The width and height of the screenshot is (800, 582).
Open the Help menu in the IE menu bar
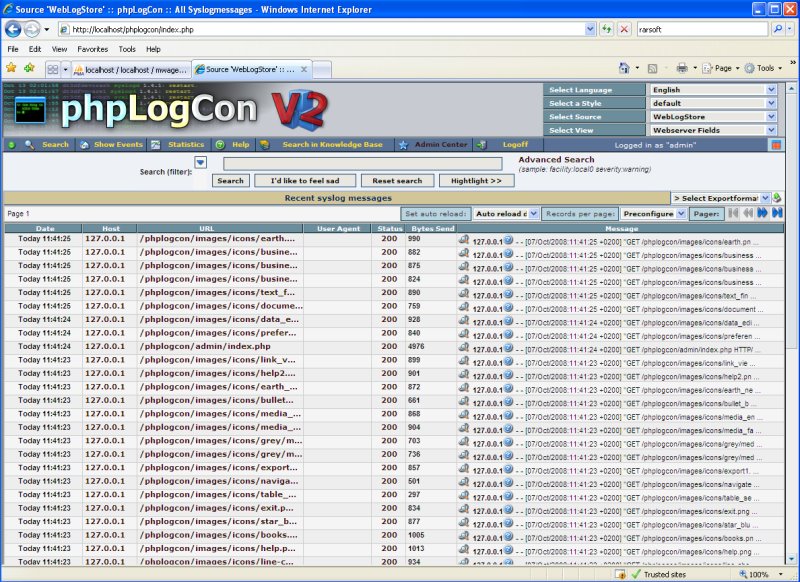153,49
